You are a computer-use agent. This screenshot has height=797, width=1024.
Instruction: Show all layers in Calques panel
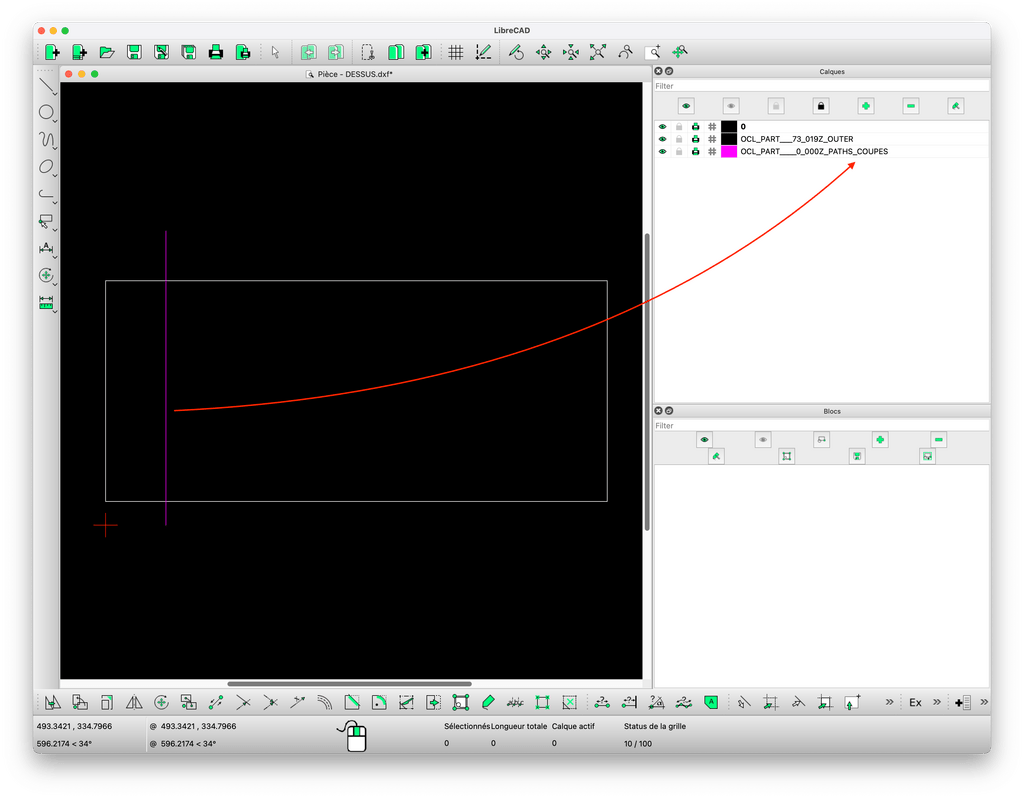click(686, 106)
